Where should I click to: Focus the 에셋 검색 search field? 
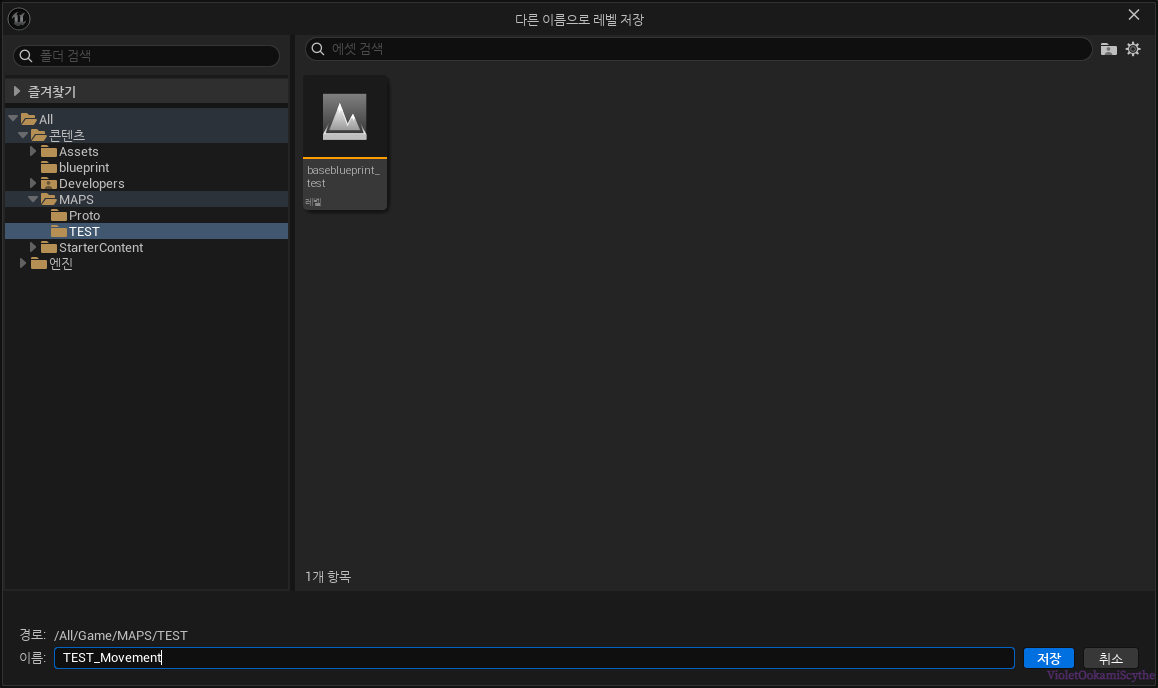[698, 49]
